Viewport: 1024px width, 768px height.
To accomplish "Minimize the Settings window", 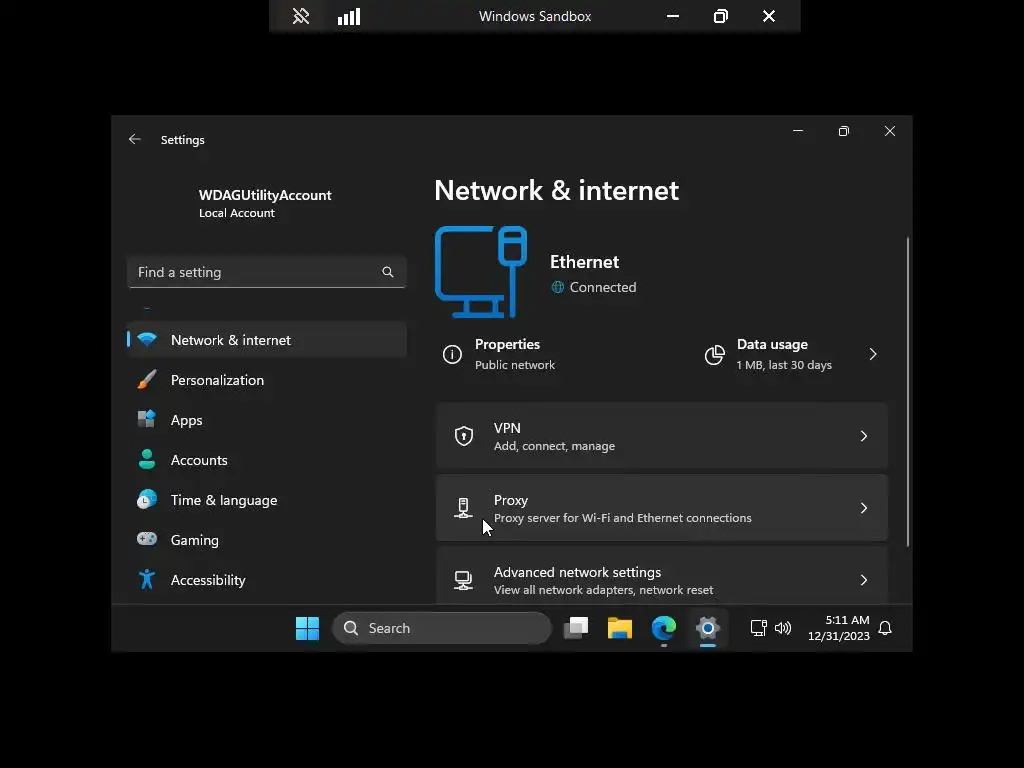I will pos(798,131).
